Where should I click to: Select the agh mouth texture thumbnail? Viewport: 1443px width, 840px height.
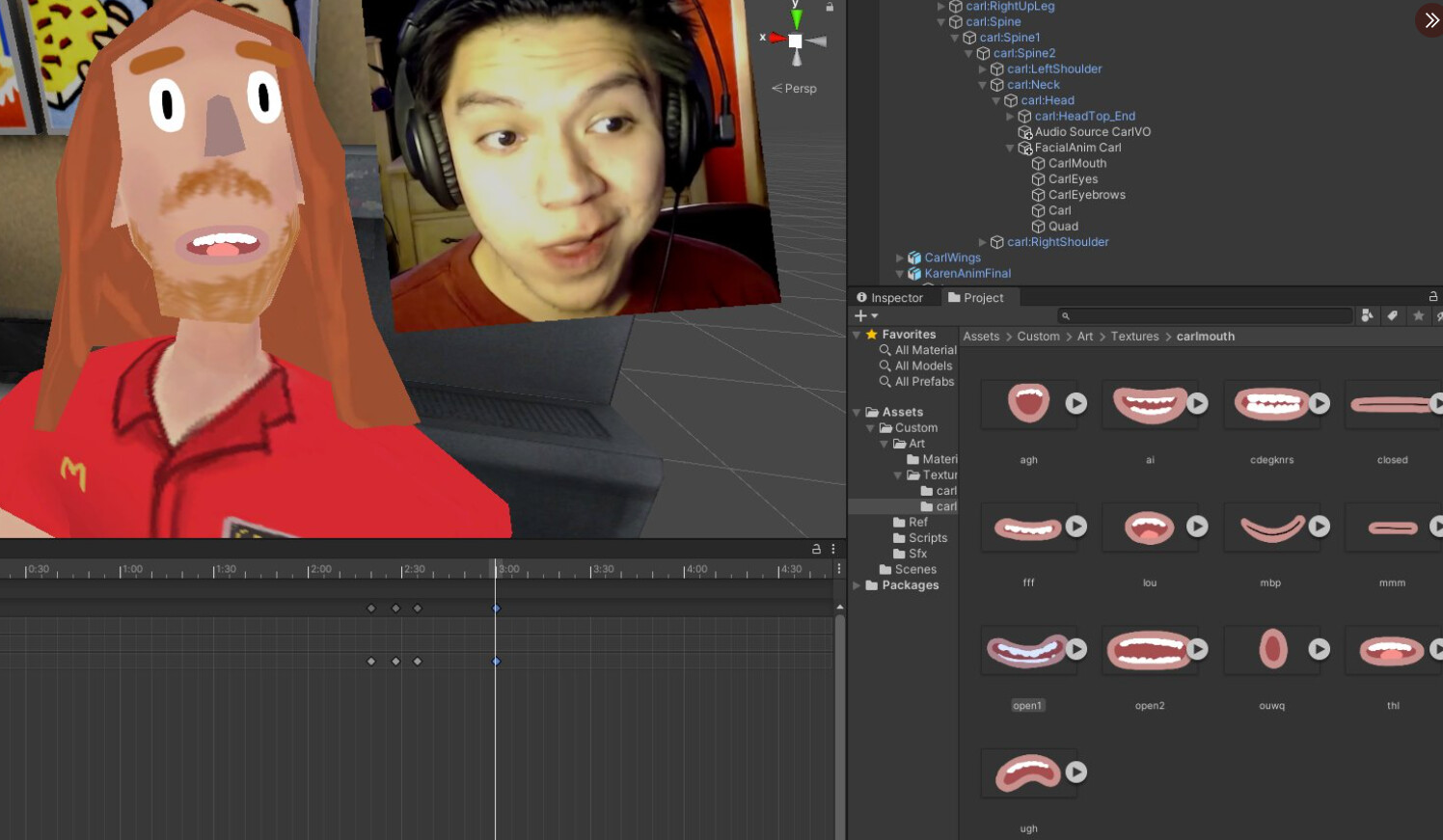[x=1028, y=404]
